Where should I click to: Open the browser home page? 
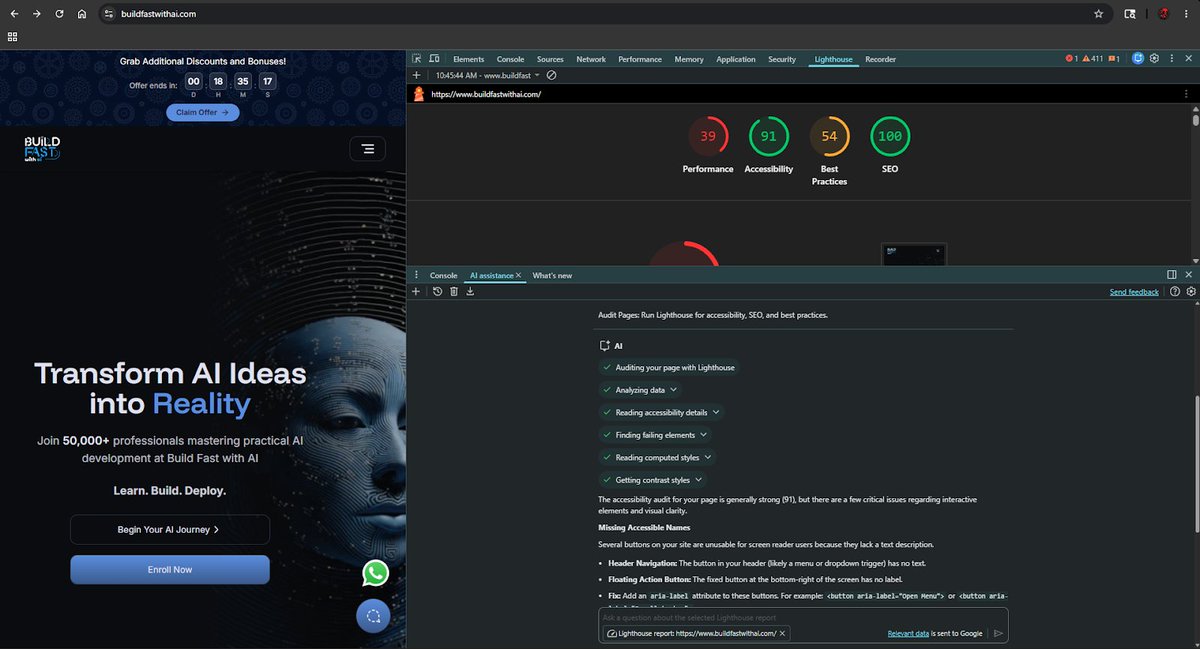pos(82,14)
